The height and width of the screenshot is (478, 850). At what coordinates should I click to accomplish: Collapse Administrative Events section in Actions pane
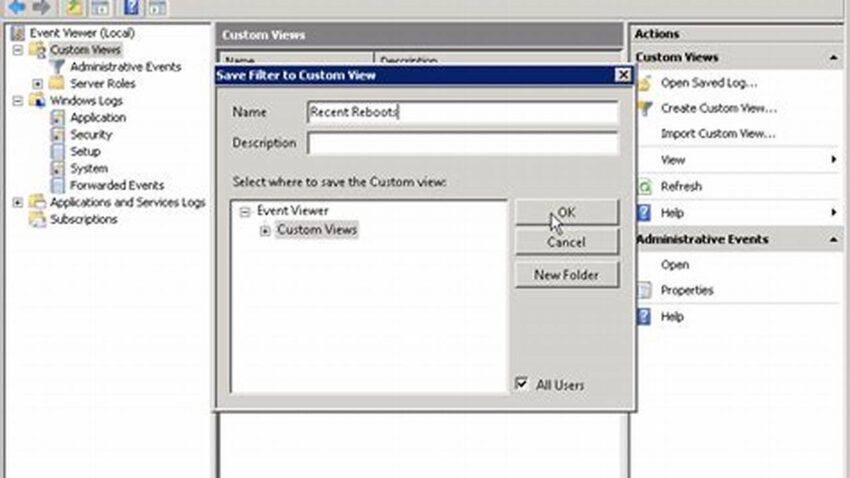[x=834, y=240]
